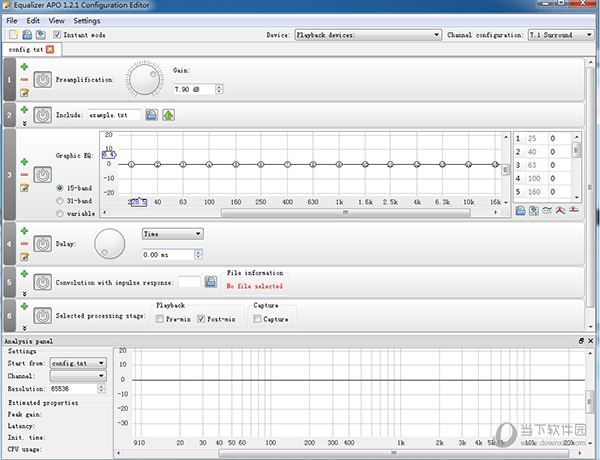The width and height of the screenshot is (600, 460).
Task: Click the Delay dial knob
Action: (x=110, y=244)
